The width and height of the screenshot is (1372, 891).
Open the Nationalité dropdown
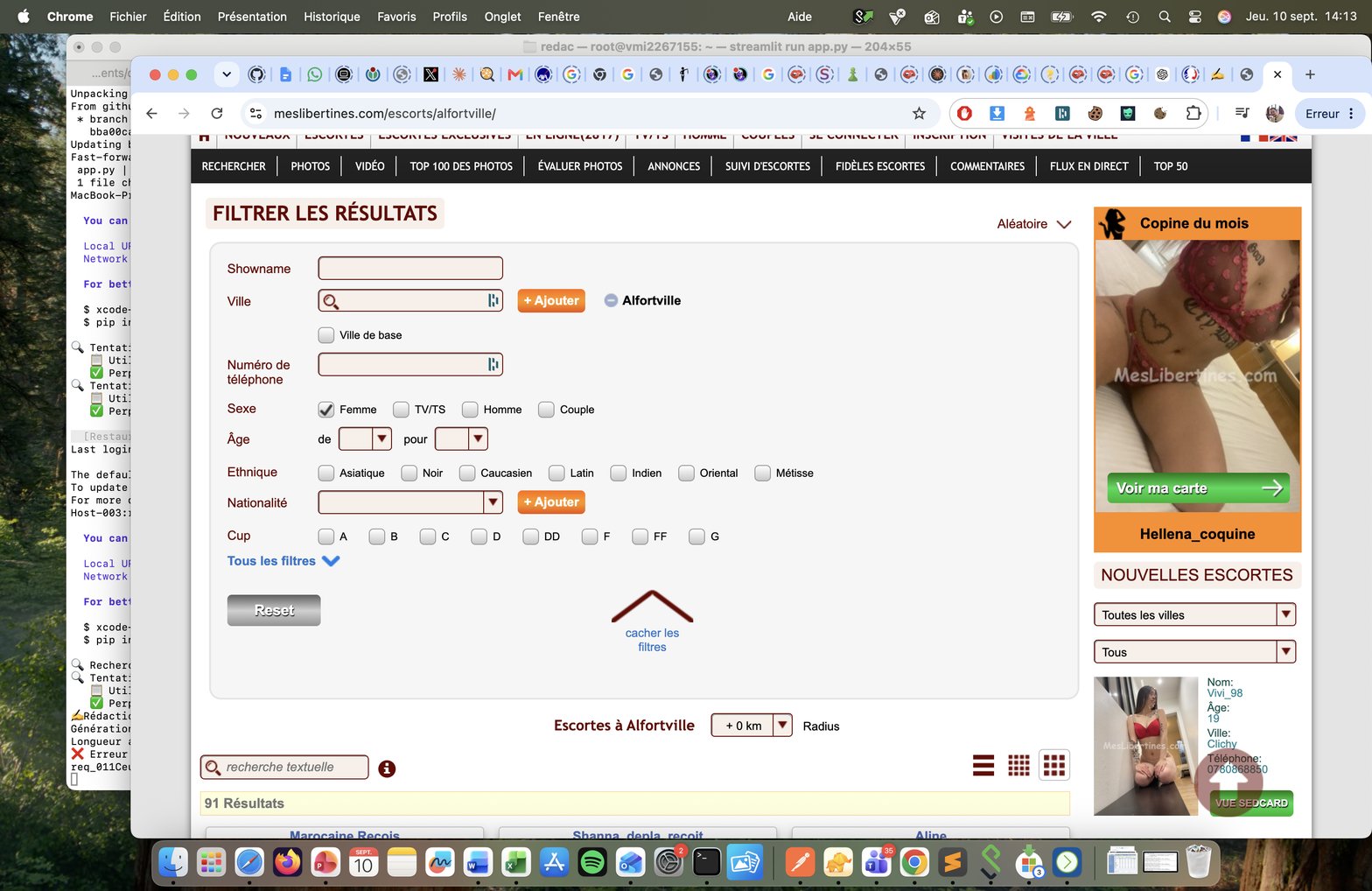pyautogui.click(x=410, y=502)
